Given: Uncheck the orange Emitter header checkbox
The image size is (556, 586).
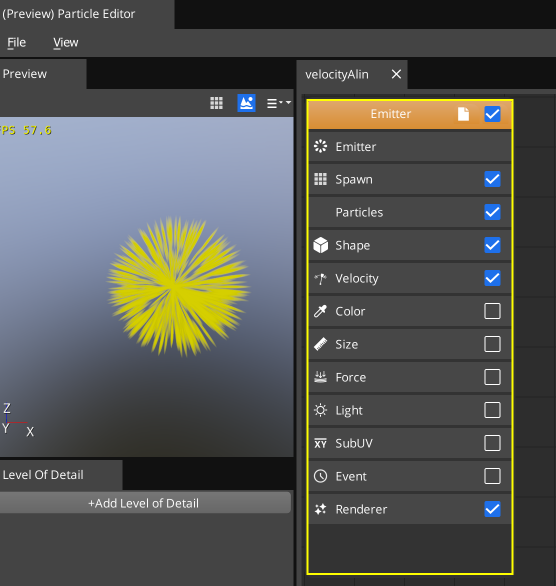Looking at the screenshot, I should [492, 114].
